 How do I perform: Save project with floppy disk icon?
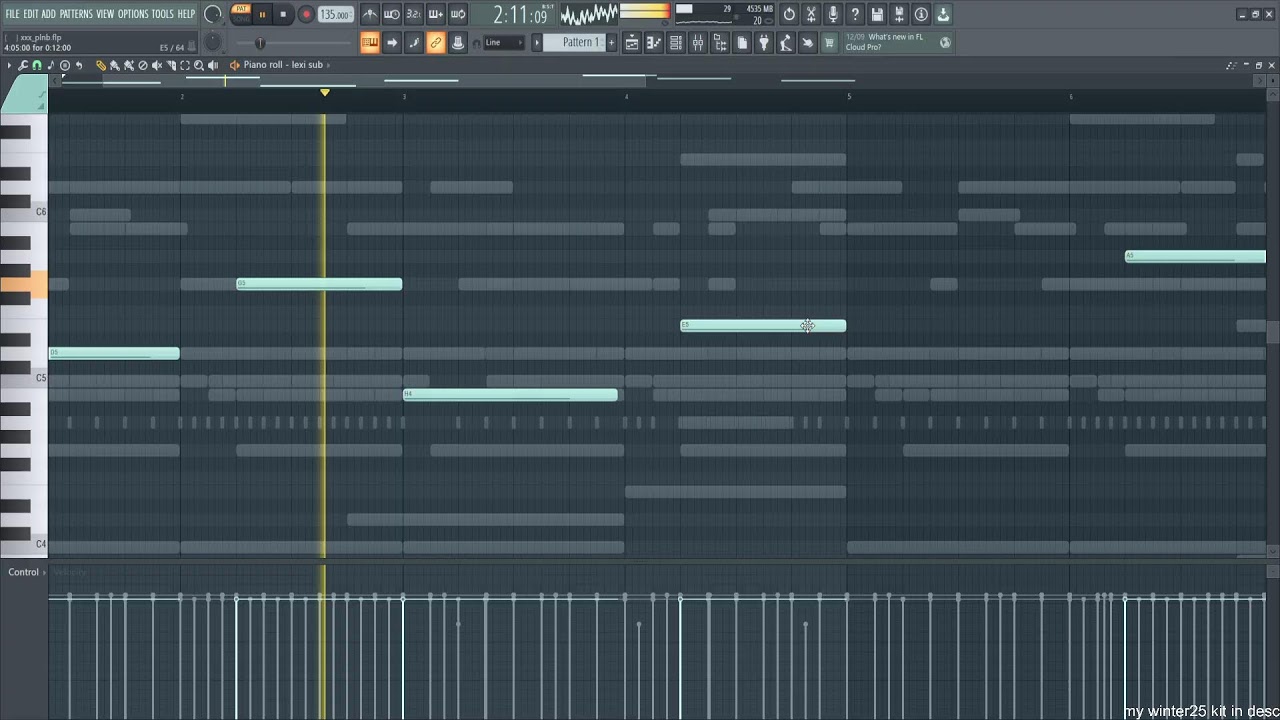[877, 14]
